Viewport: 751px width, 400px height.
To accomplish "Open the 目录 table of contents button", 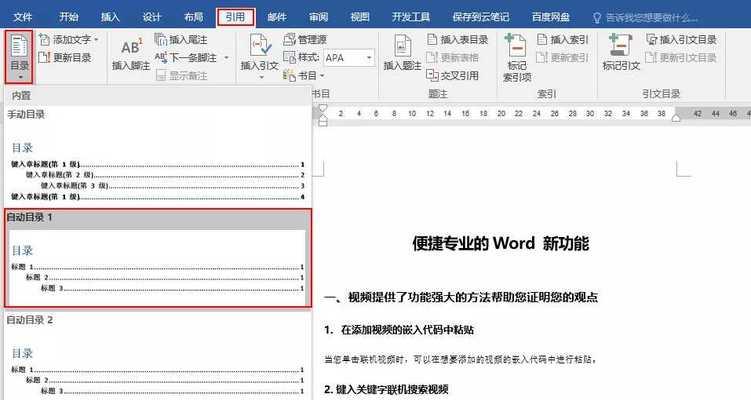I will click(x=19, y=57).
